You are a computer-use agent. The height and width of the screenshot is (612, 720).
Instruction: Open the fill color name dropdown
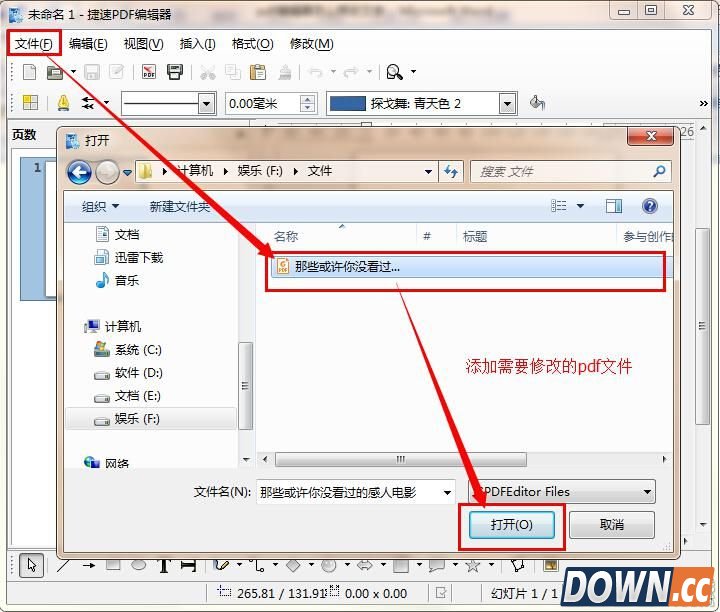[x=507, y=103]
